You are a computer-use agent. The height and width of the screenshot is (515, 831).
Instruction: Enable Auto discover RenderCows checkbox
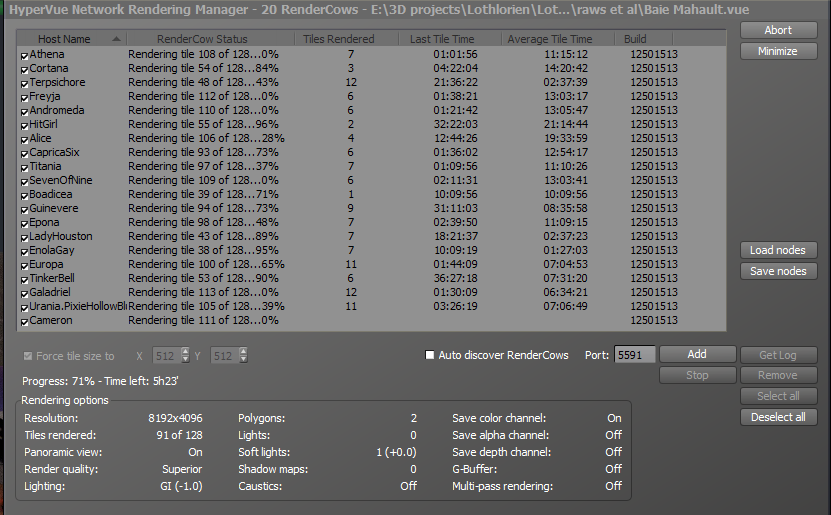(x=430, y=355)
